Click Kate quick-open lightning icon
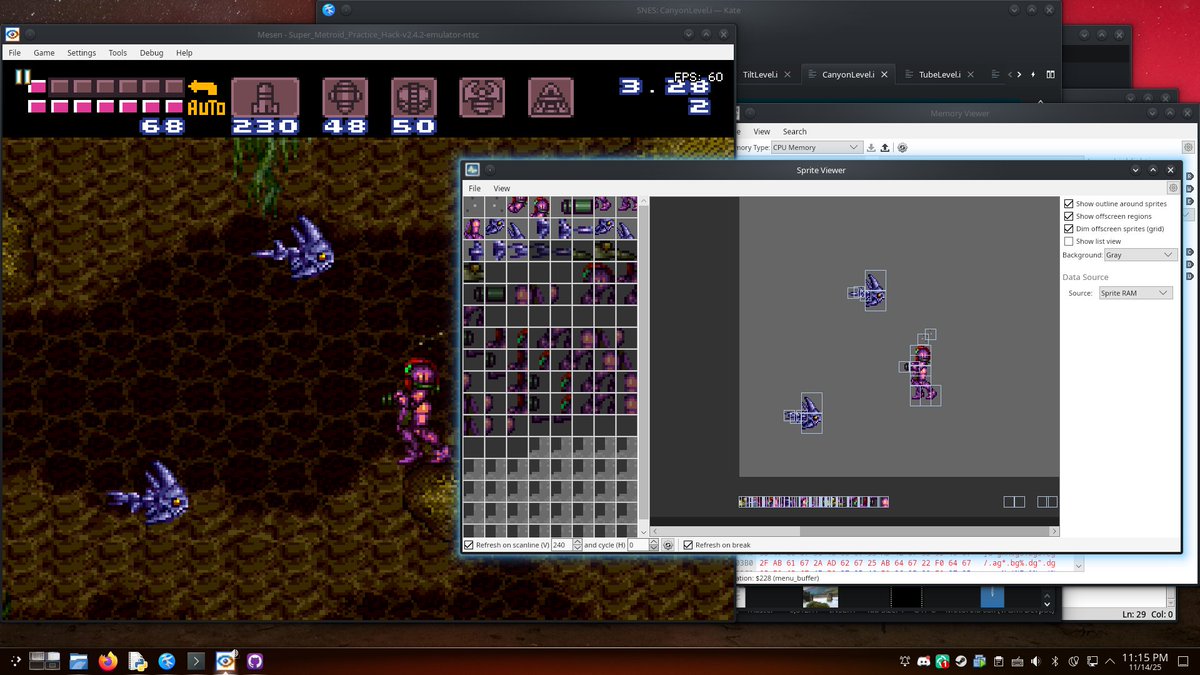The image size is (1200, 675). [x=1033, y=74]
